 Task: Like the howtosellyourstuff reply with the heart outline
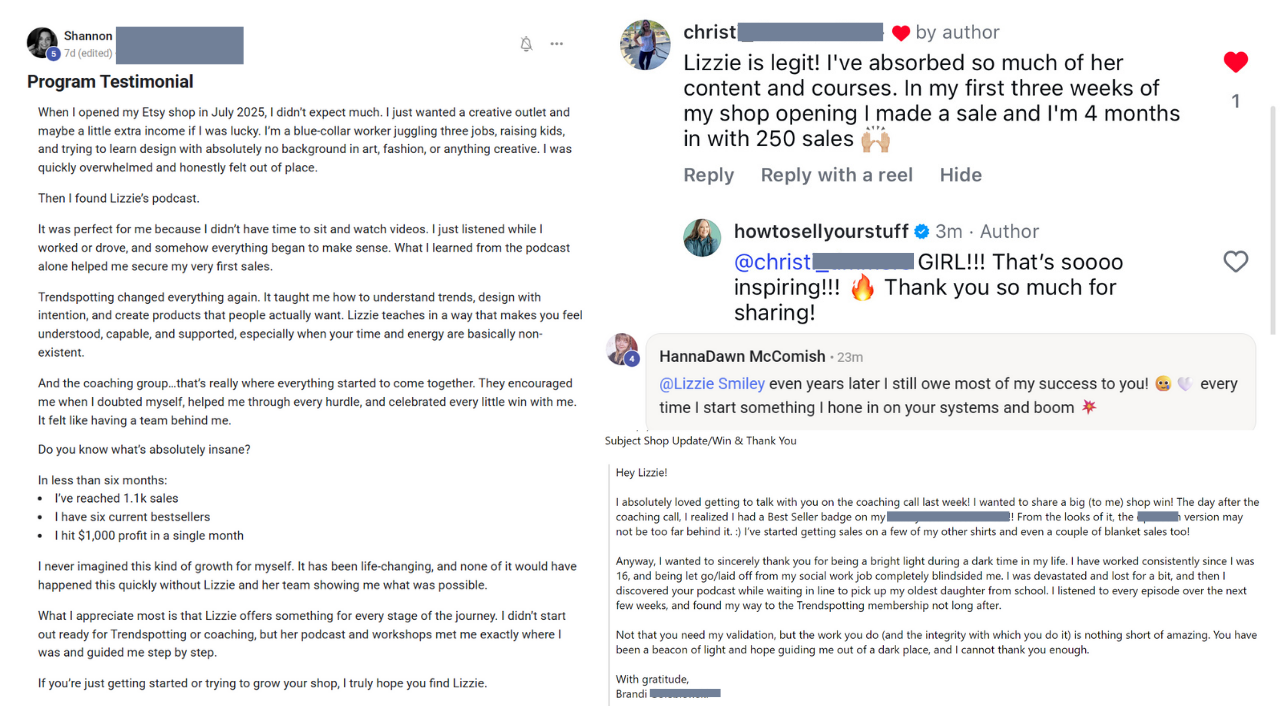click(1236, 261)
